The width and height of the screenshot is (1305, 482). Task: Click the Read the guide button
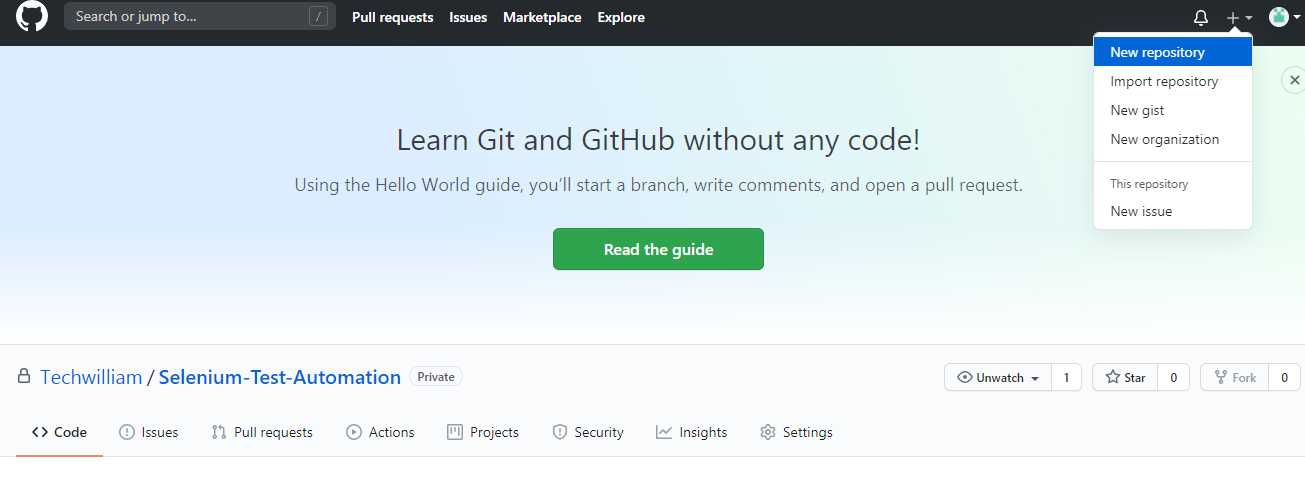(658, 249)
